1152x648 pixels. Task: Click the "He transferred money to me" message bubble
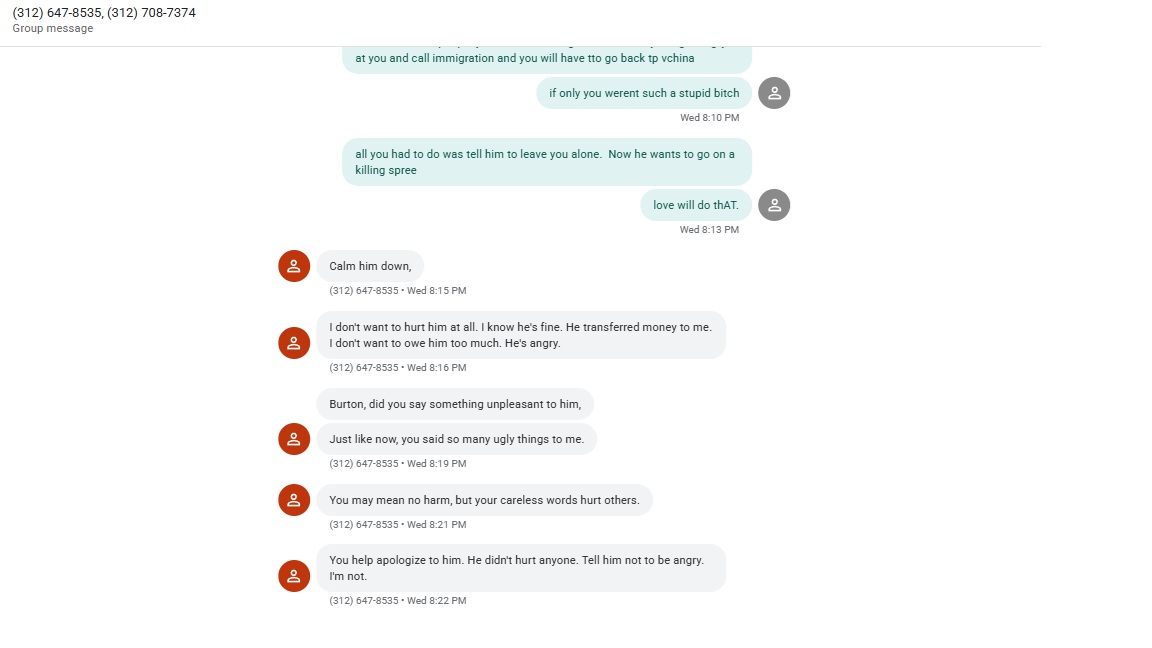[521, 335]
